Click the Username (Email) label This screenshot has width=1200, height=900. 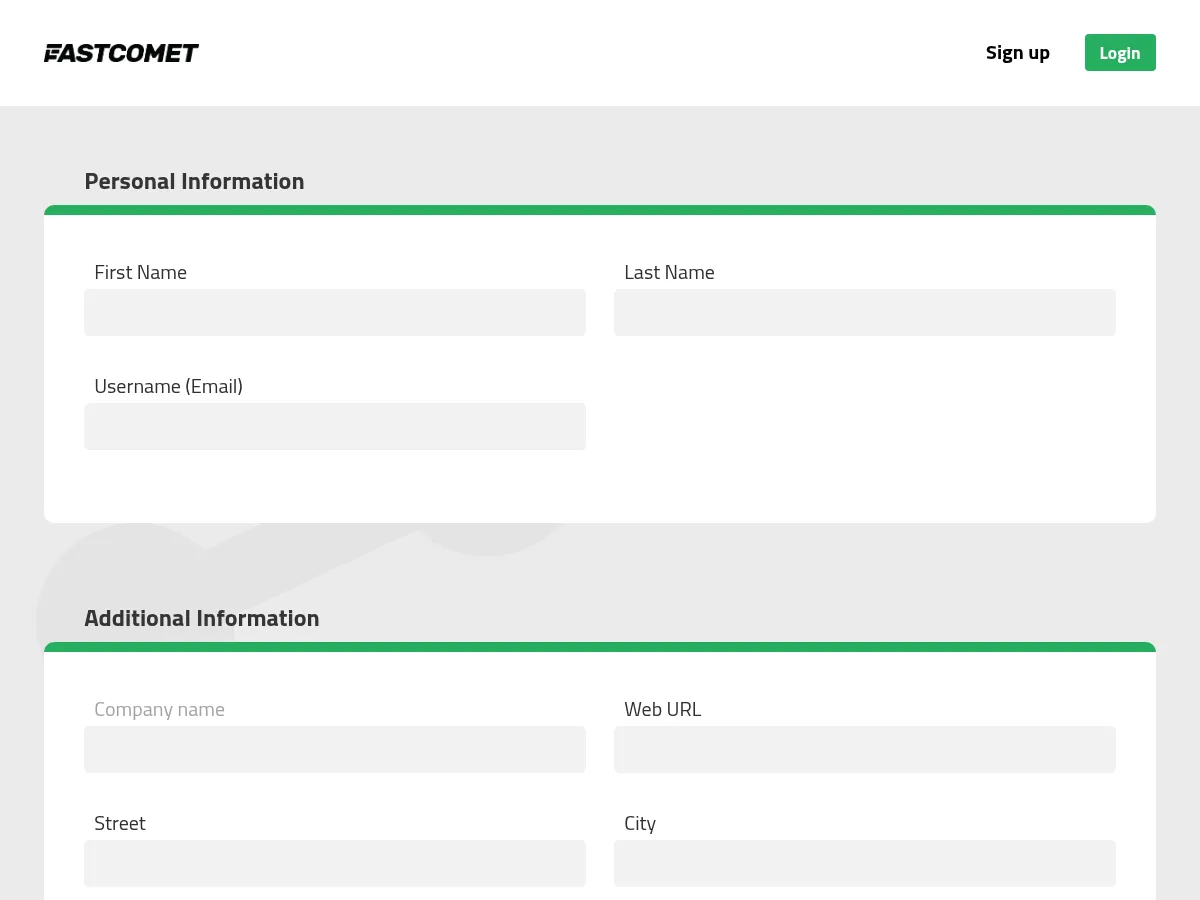click(x=168, y=385)
